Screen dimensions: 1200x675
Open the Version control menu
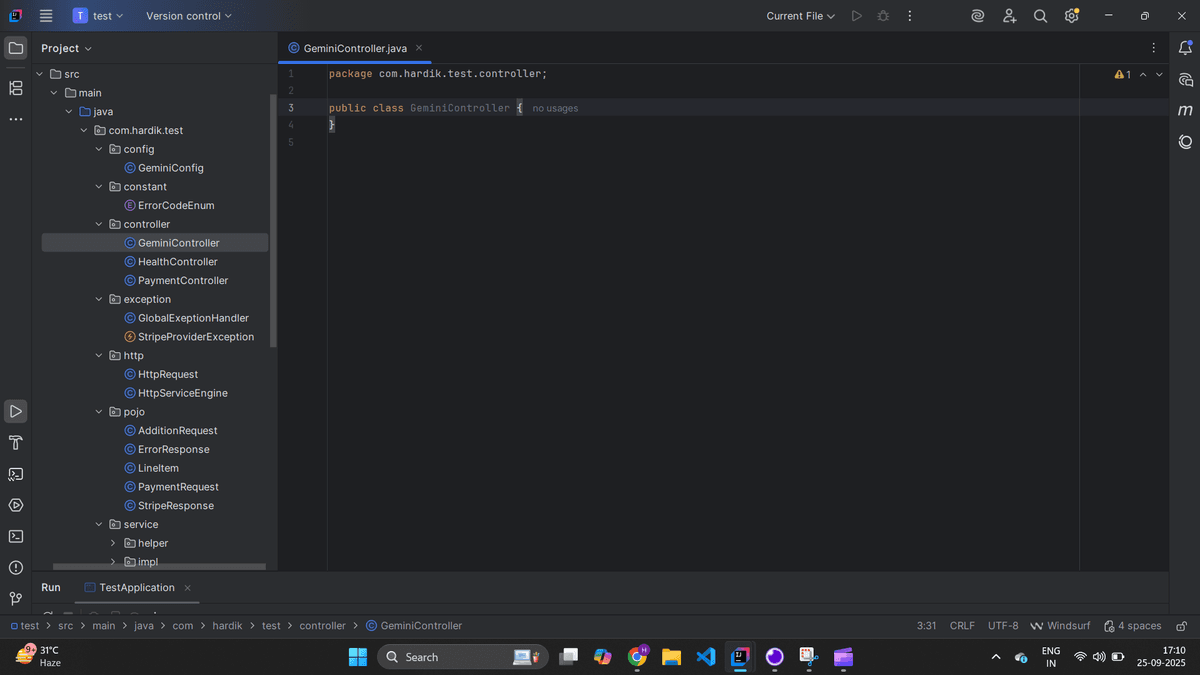pyautogui.click(x=188, y=16)
